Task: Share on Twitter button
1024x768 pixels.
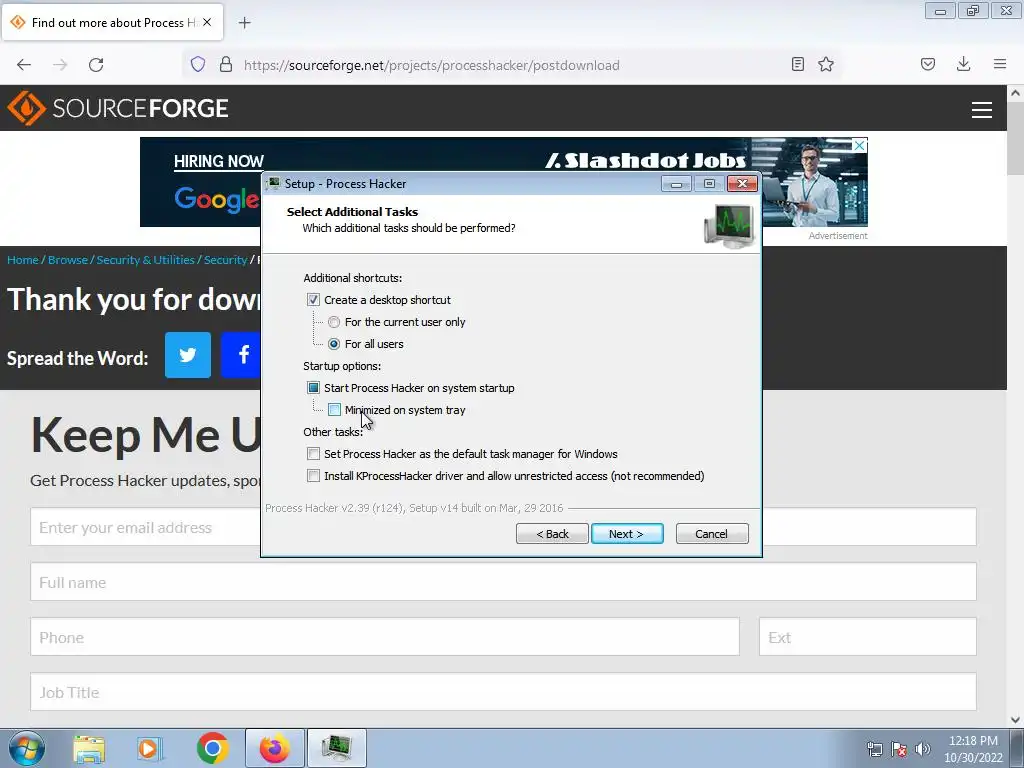Action: 188,355
